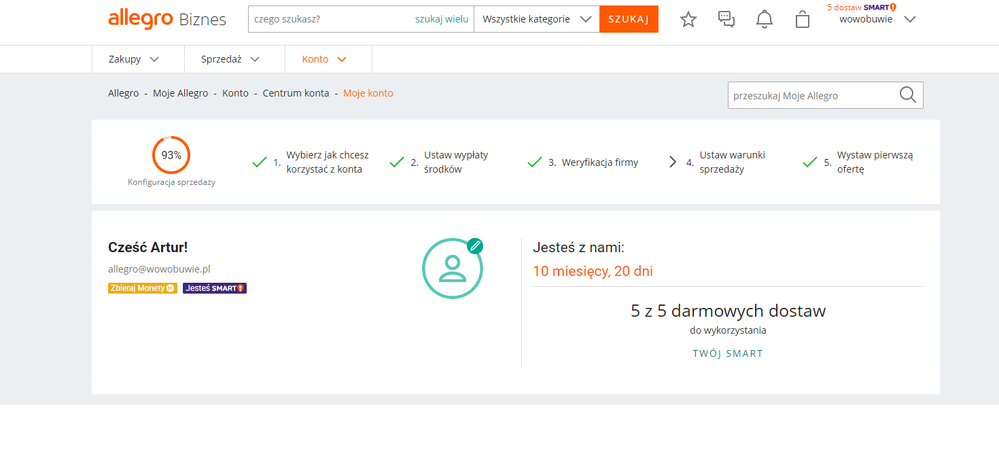The image size is (999, 452).
Task: Click the Jesteś SMART badge
Action: [214, 288]
